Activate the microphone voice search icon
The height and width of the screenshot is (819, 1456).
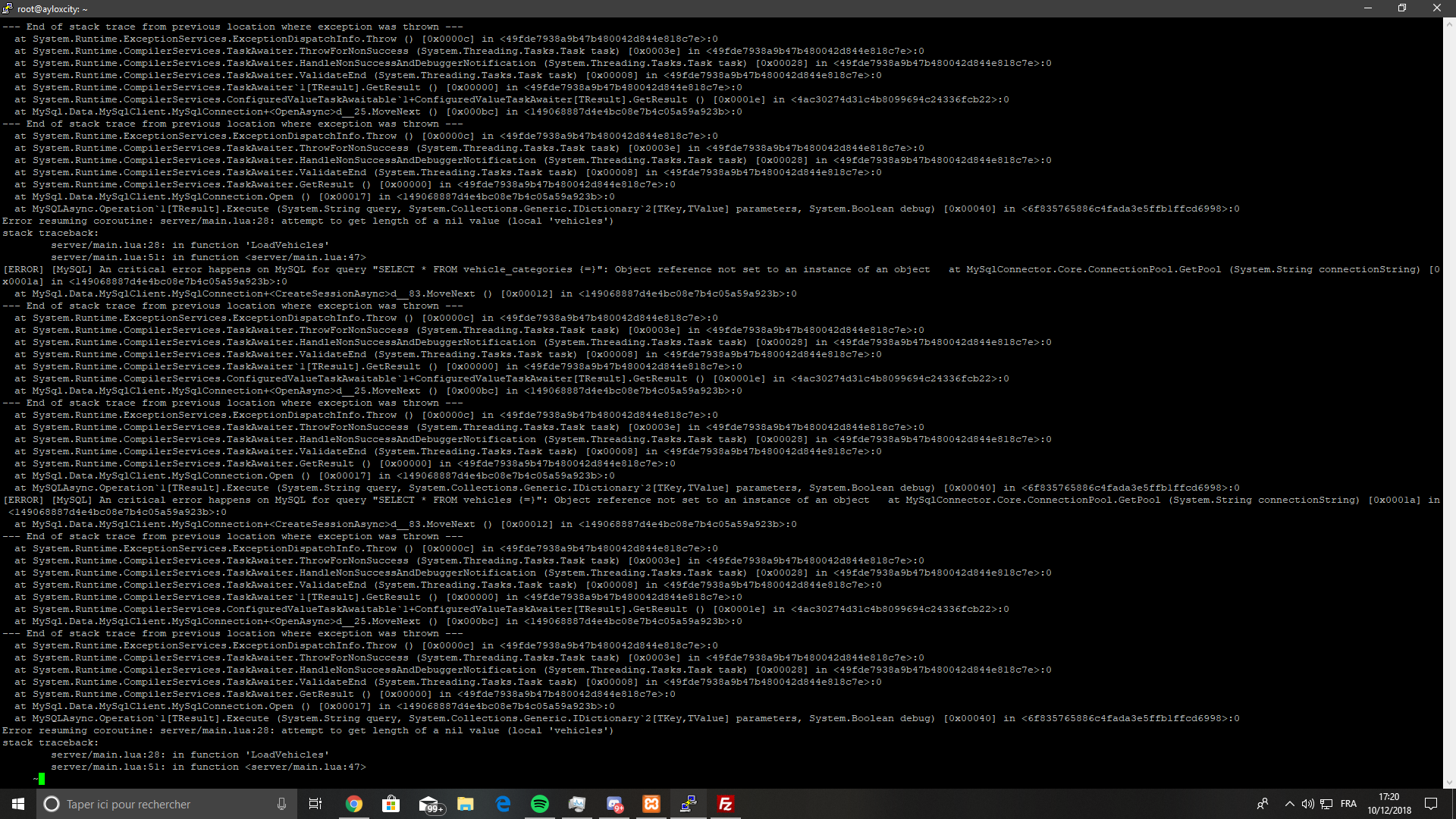click(281, 804)
